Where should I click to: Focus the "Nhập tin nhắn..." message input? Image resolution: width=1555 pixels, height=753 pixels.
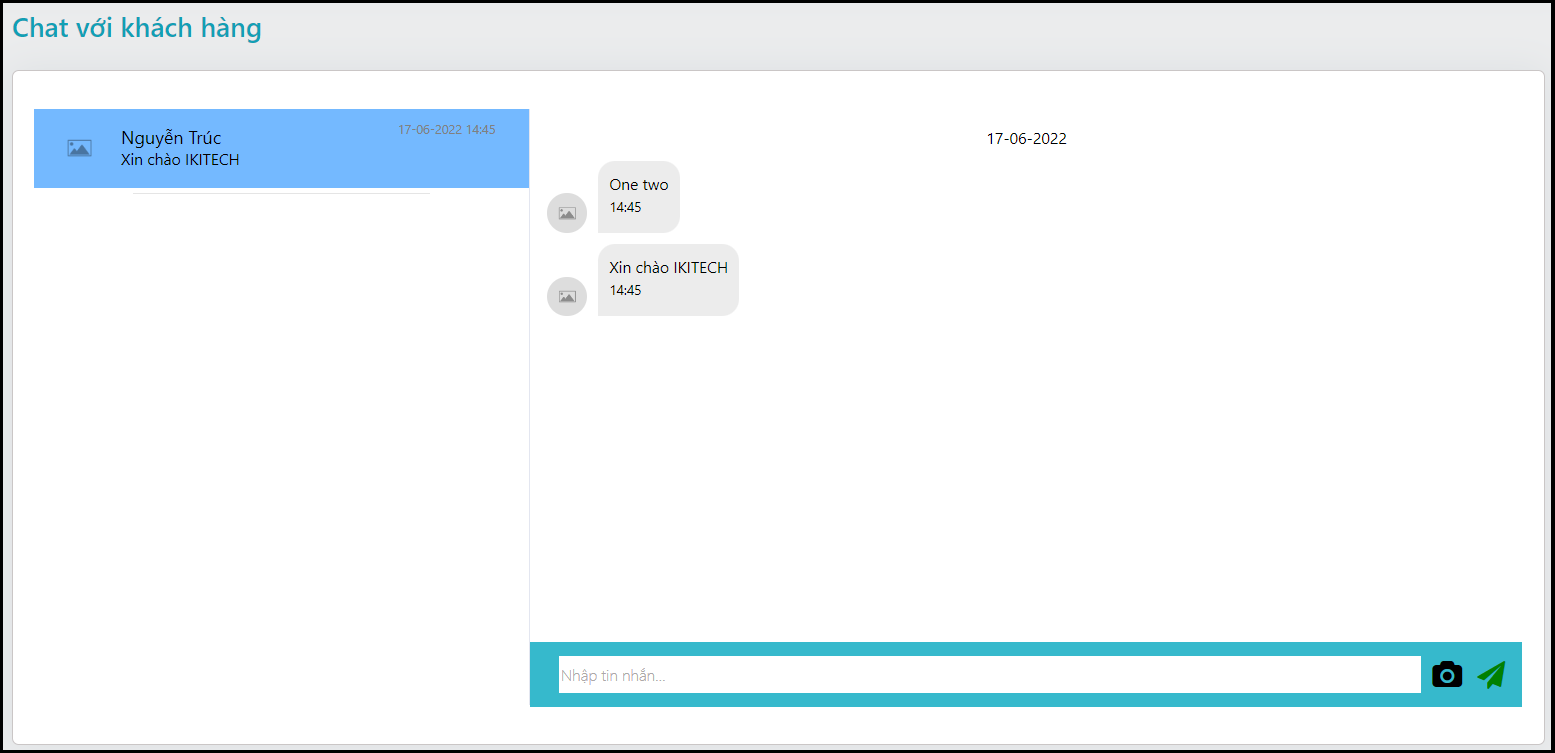[x=988, y=675]
